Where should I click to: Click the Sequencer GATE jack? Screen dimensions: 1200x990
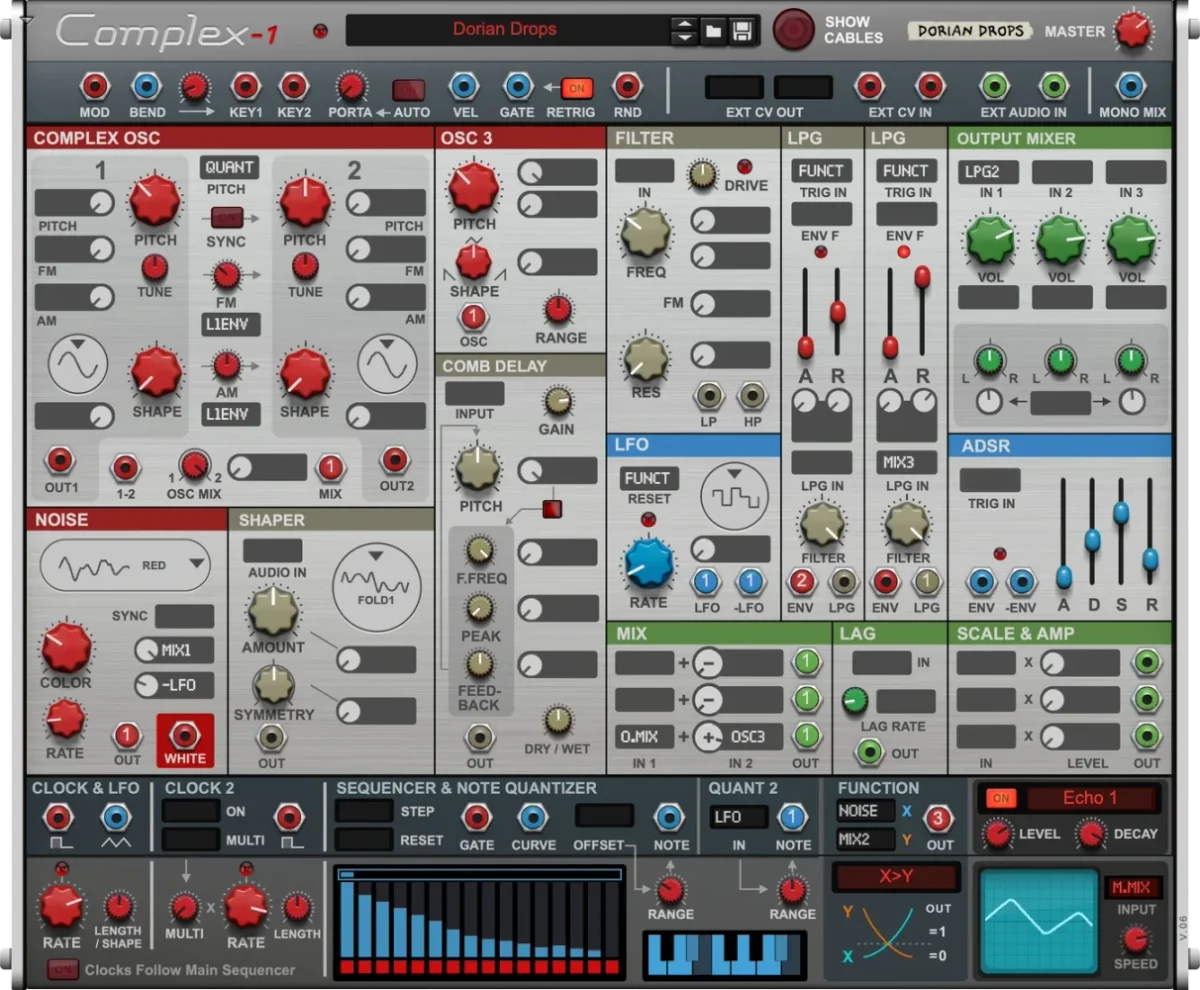476,817
